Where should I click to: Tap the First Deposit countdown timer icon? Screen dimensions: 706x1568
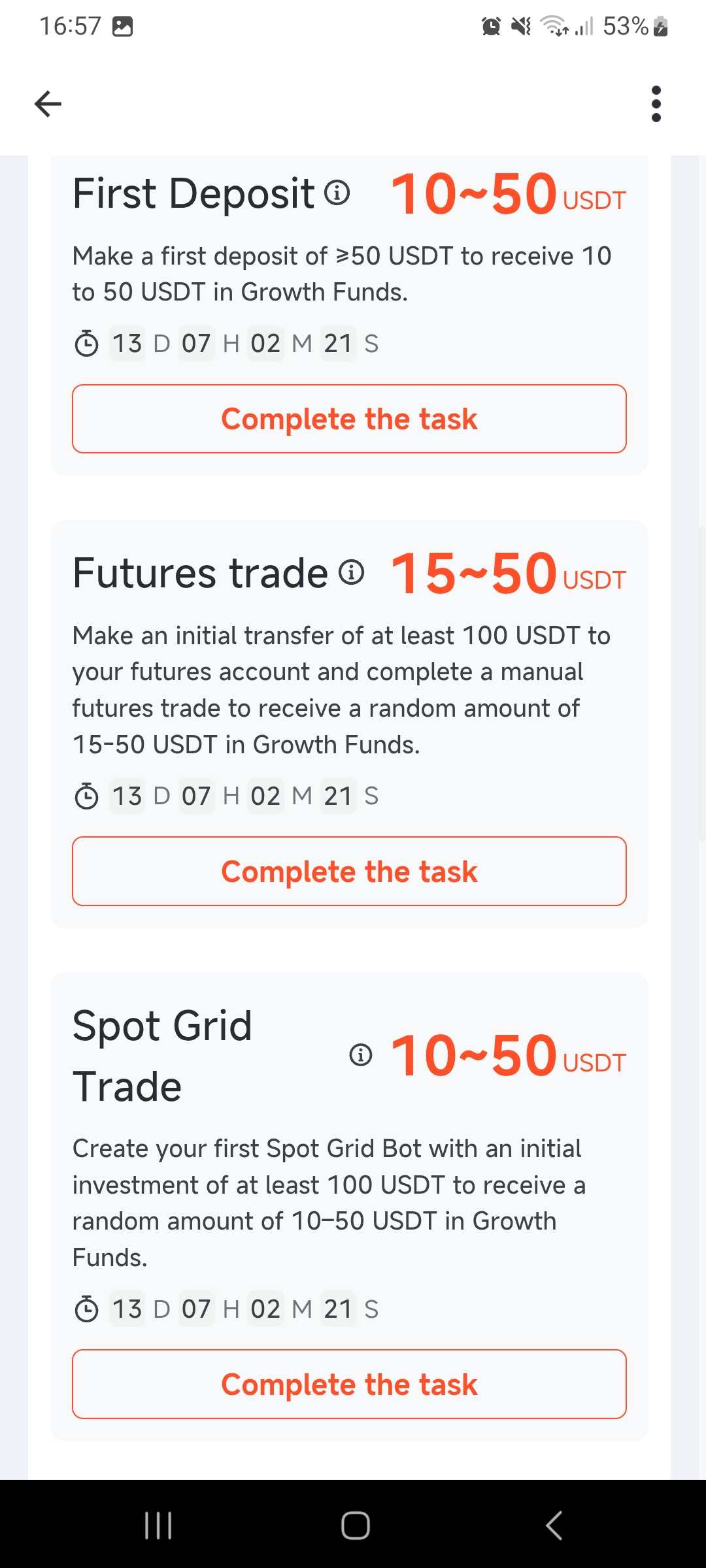tap(86, 344)
